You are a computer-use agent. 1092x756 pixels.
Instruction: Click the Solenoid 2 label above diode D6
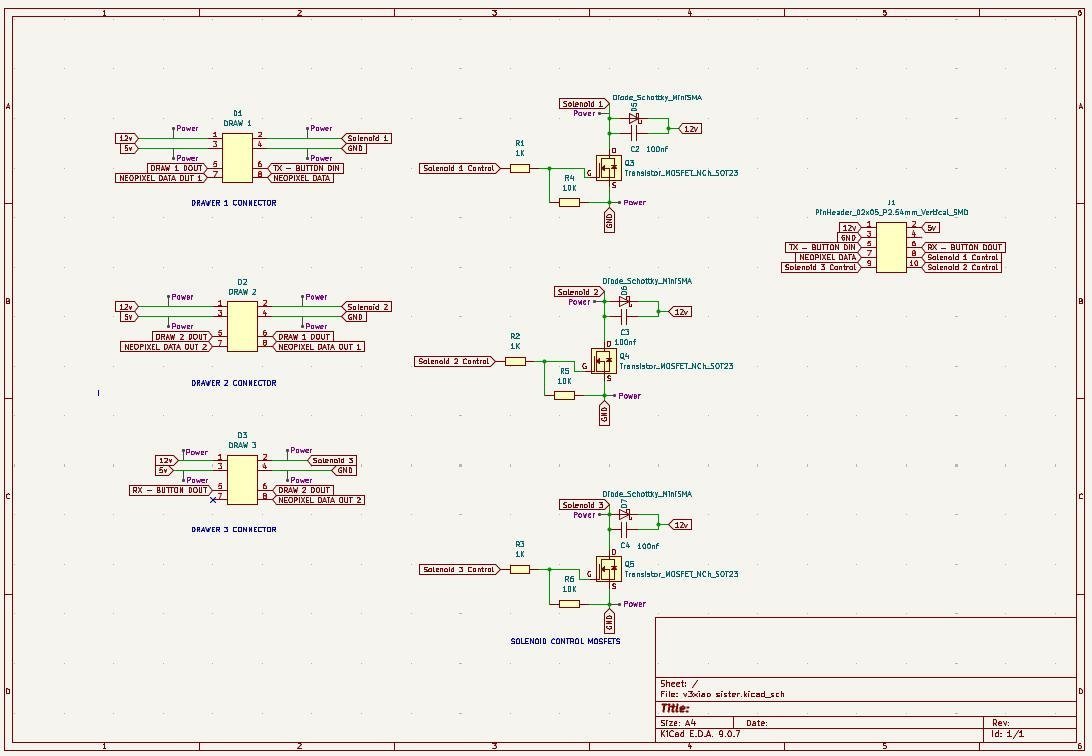click(579, 292)
